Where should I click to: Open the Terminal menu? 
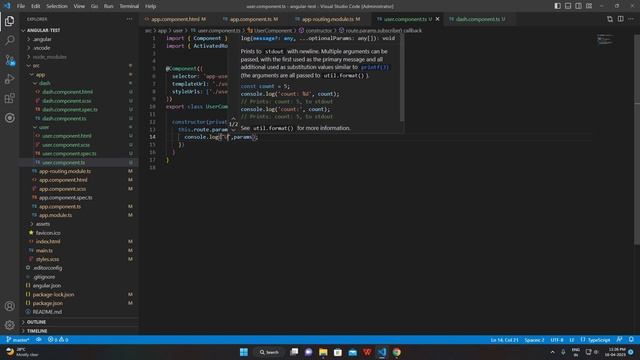pyautogui.click(x=129, y=6)
